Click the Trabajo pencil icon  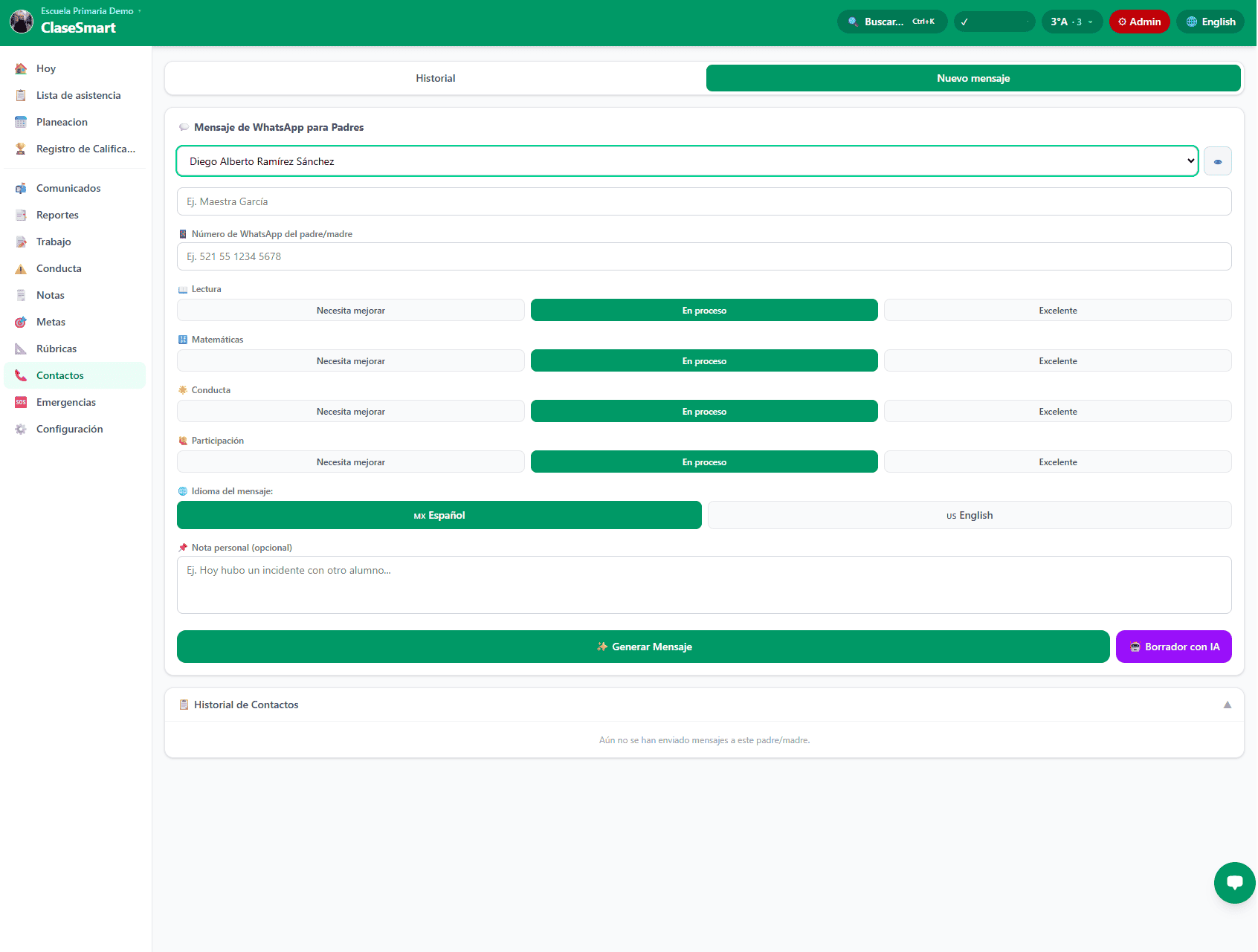coord(21,242)
